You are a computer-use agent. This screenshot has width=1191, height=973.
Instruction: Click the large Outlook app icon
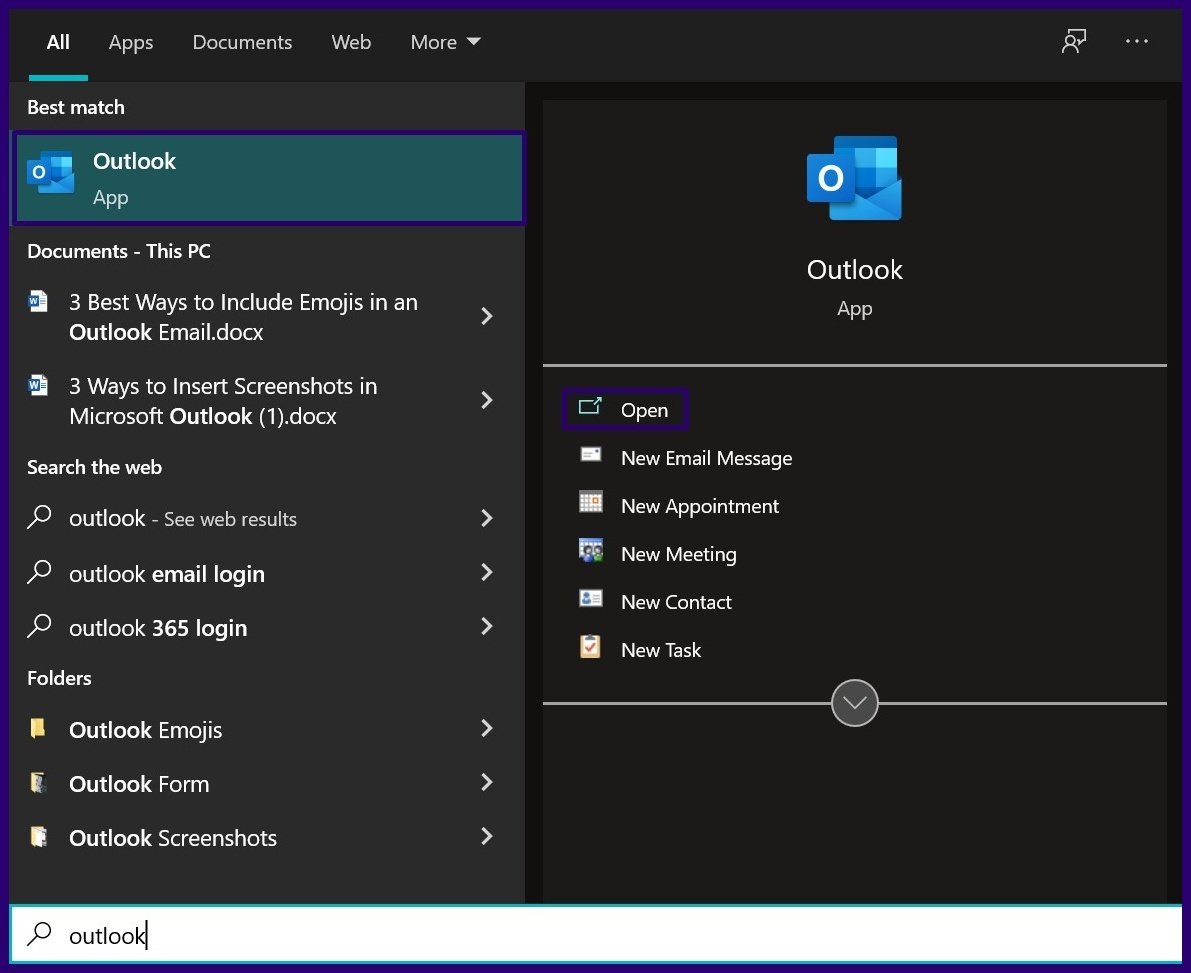(854, 179)
